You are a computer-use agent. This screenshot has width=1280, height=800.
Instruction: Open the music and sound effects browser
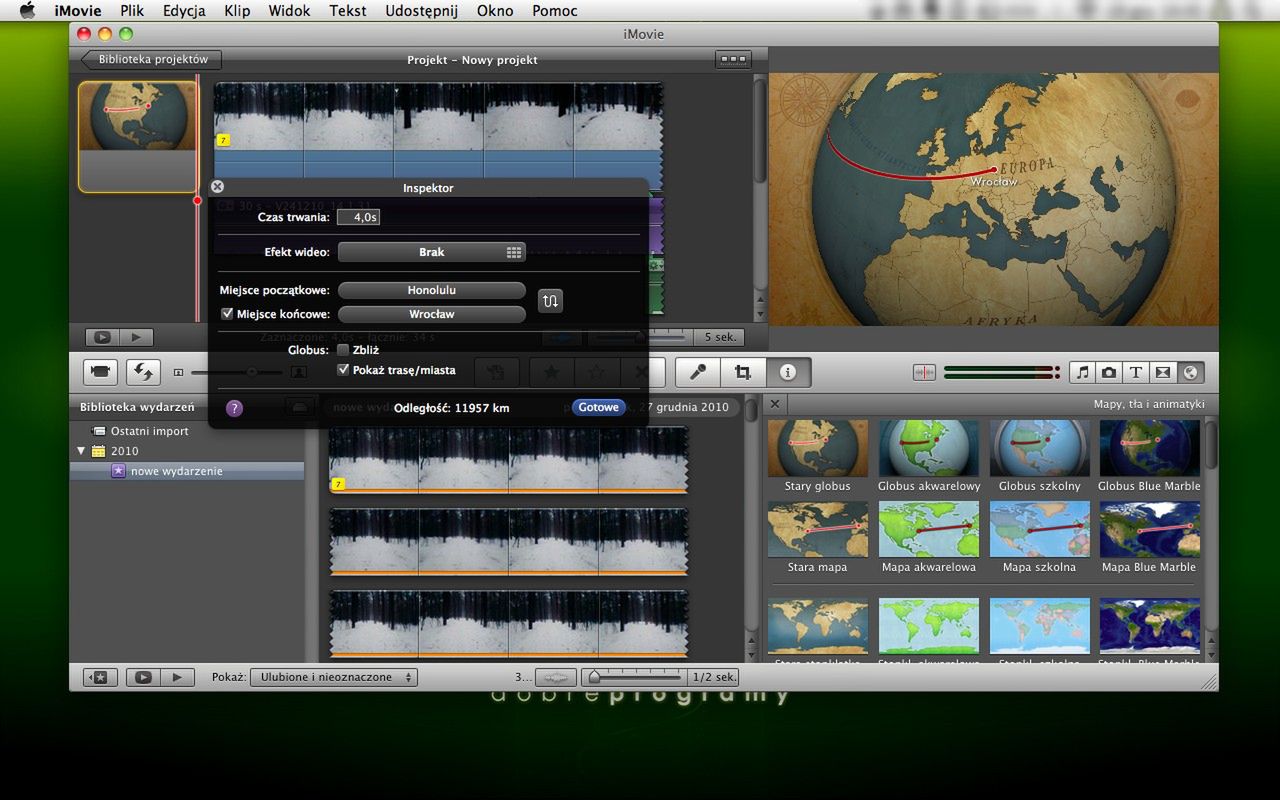point(1082,372)
